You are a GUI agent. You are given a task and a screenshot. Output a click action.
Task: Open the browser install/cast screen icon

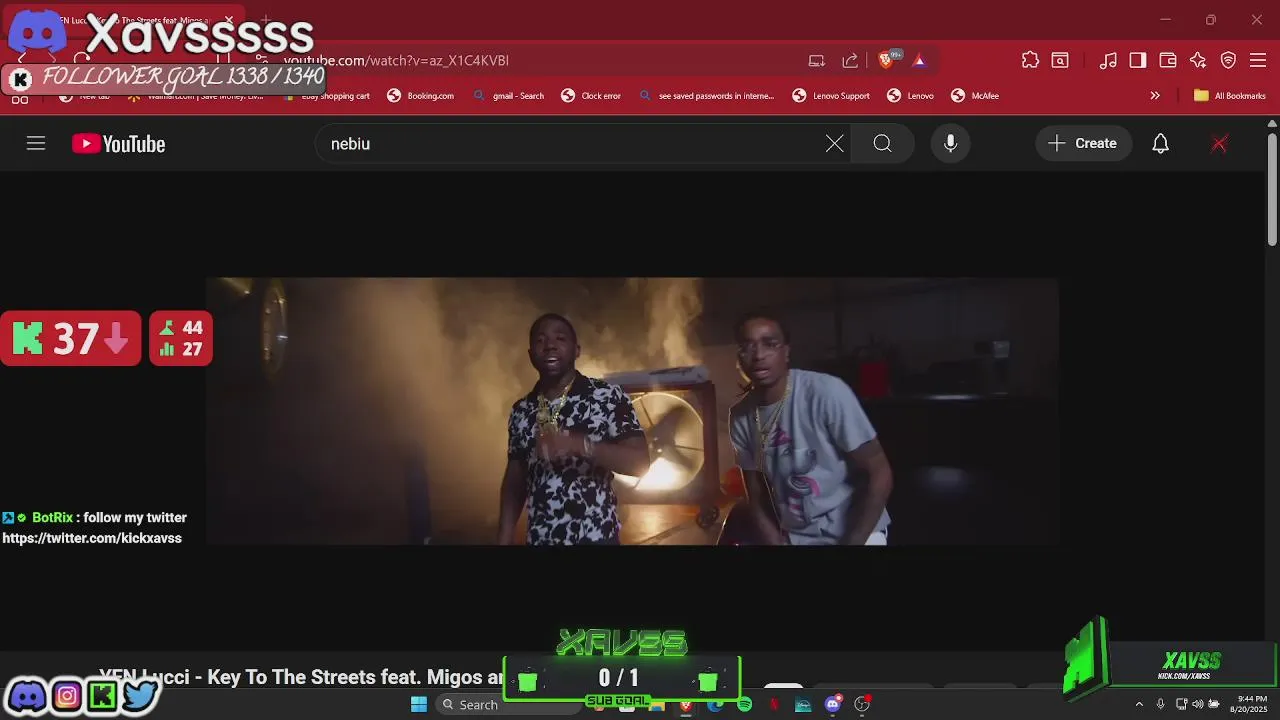pyautogui.click(x=817, y=61)
